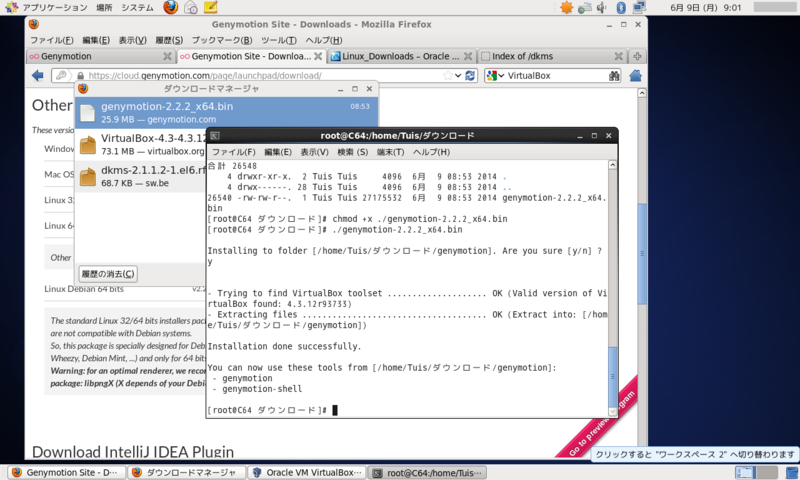Open terminal 端末(T) menu
The image size is (800, 480).
click(390, 152)
